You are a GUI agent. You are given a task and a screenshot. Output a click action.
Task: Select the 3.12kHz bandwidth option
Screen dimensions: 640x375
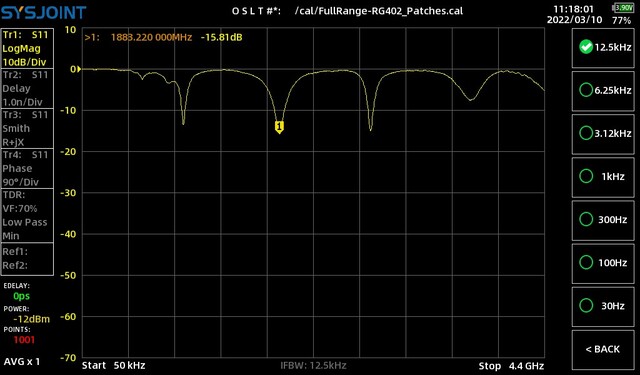pyautogui.click(x=603, y=133)
